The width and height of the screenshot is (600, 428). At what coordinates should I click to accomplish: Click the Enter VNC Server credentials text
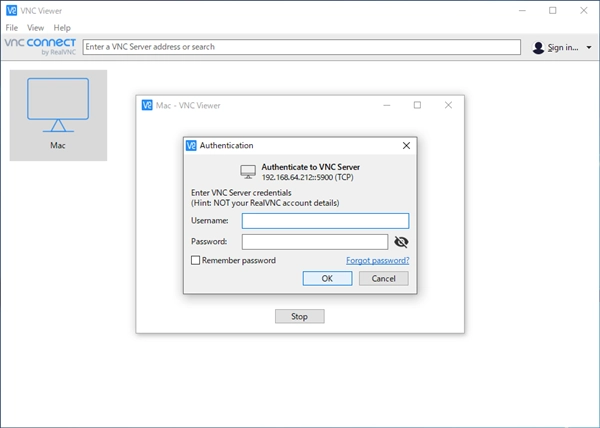[x=241, y=193]
